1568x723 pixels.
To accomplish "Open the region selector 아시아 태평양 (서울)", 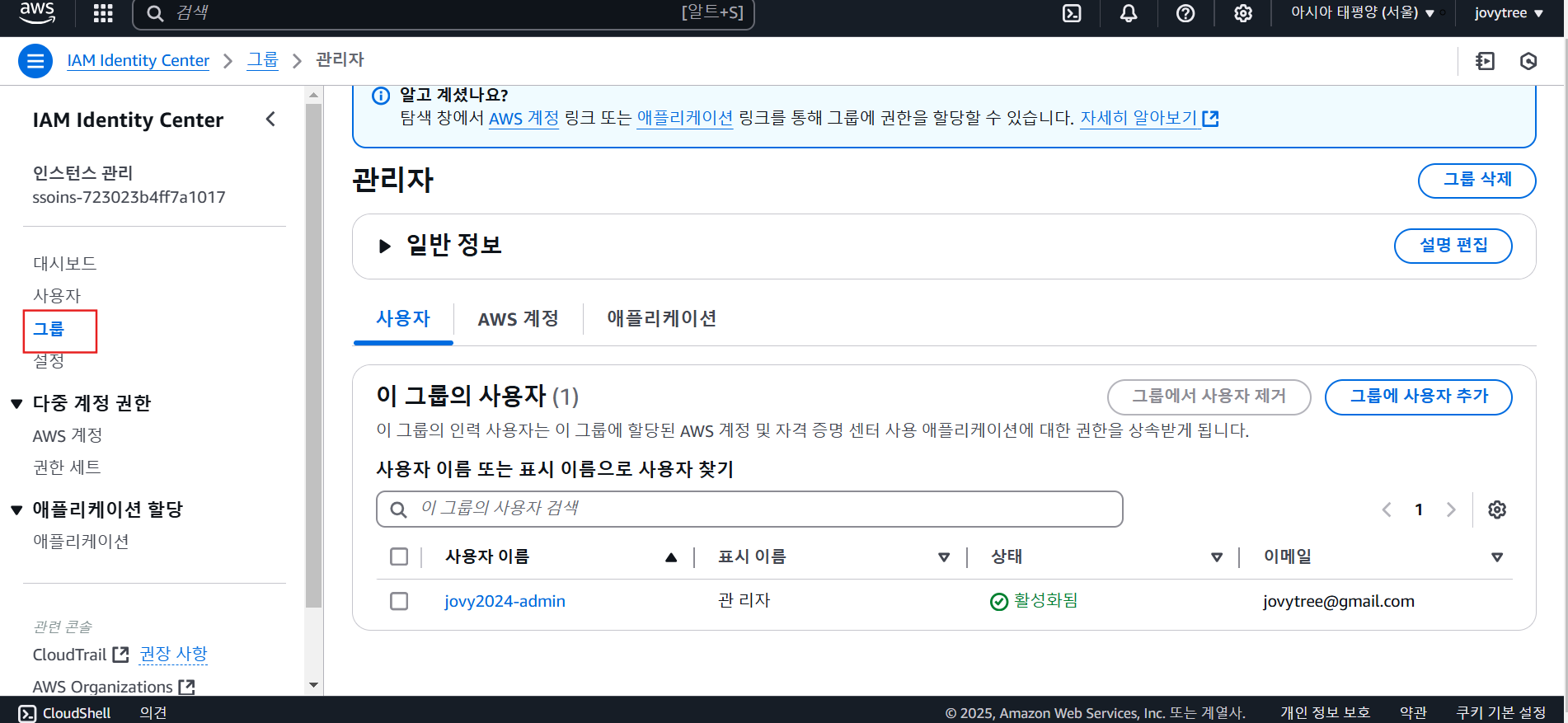I will click(x=1363, y=13).
